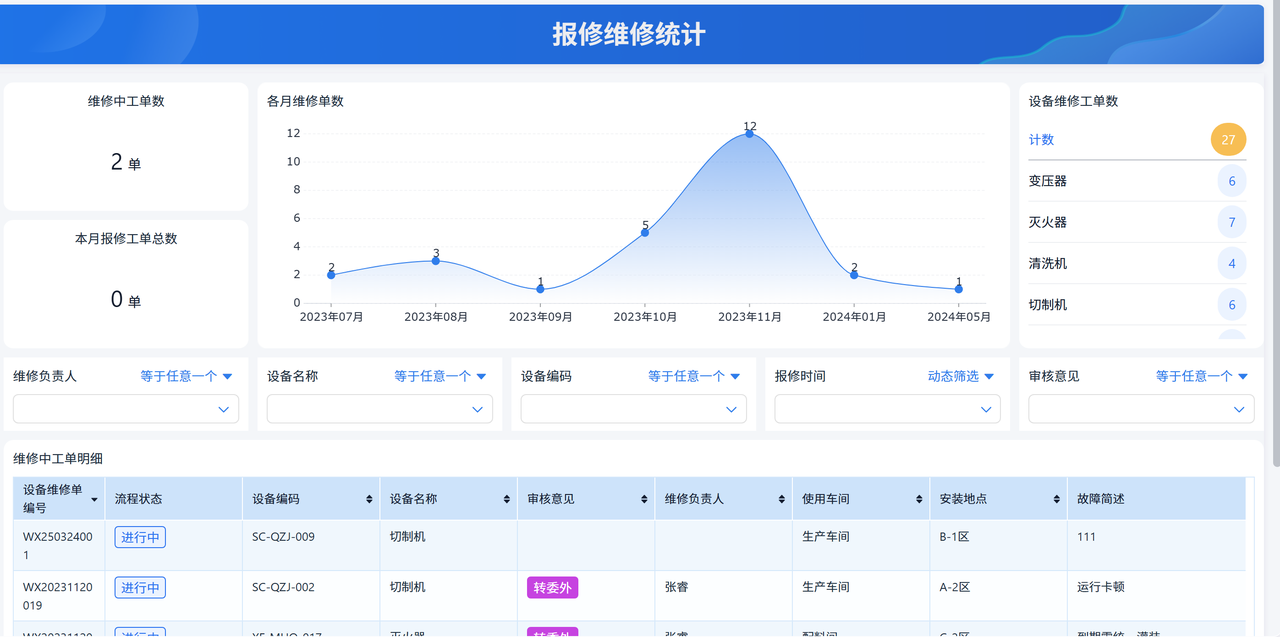Expand the 审核意见 filter select box
1280x637 pixels.
(1142, 409)
